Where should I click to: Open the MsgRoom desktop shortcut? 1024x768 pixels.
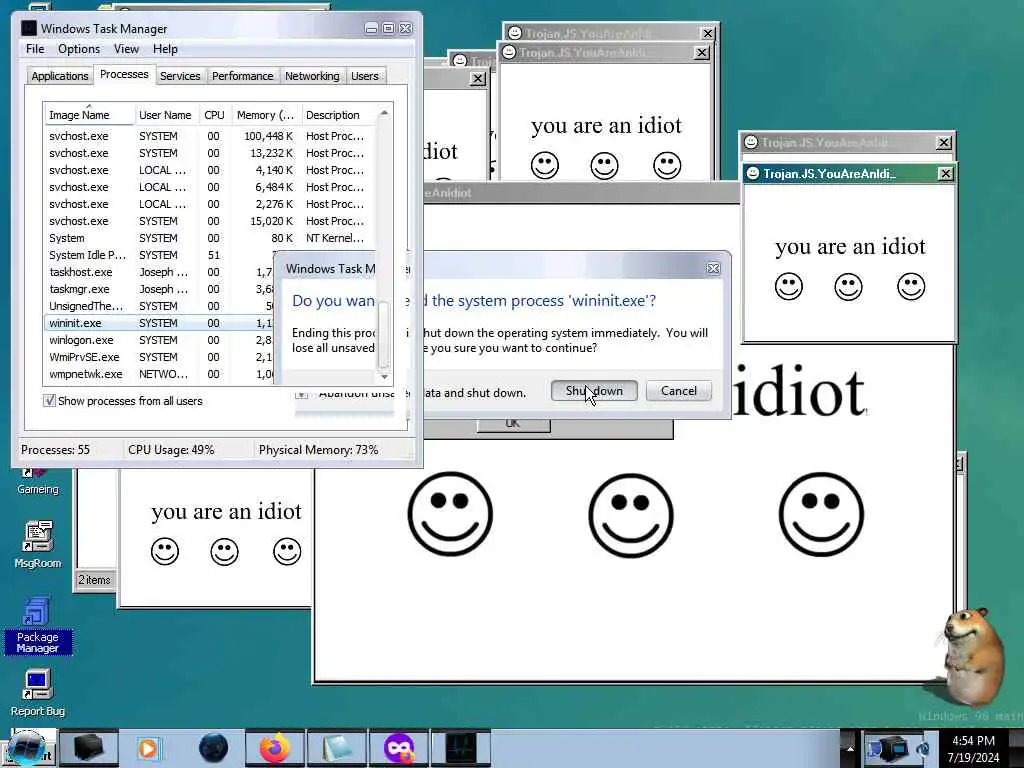tap(37, 545)
